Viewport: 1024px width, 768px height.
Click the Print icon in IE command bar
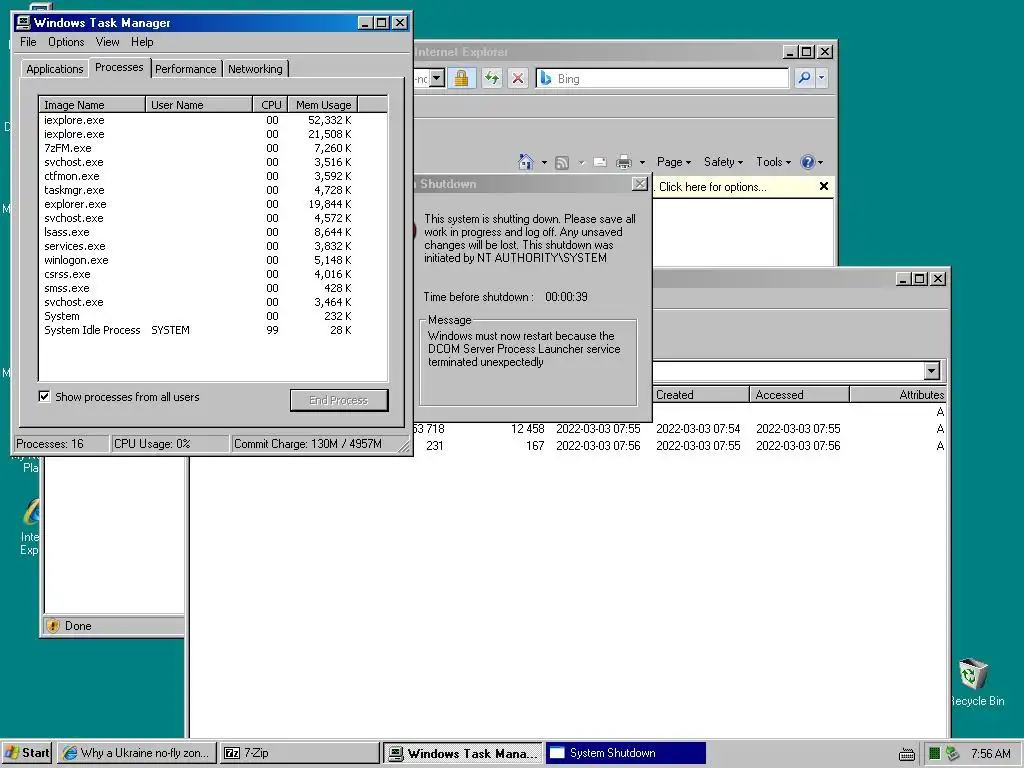[624, 162]
